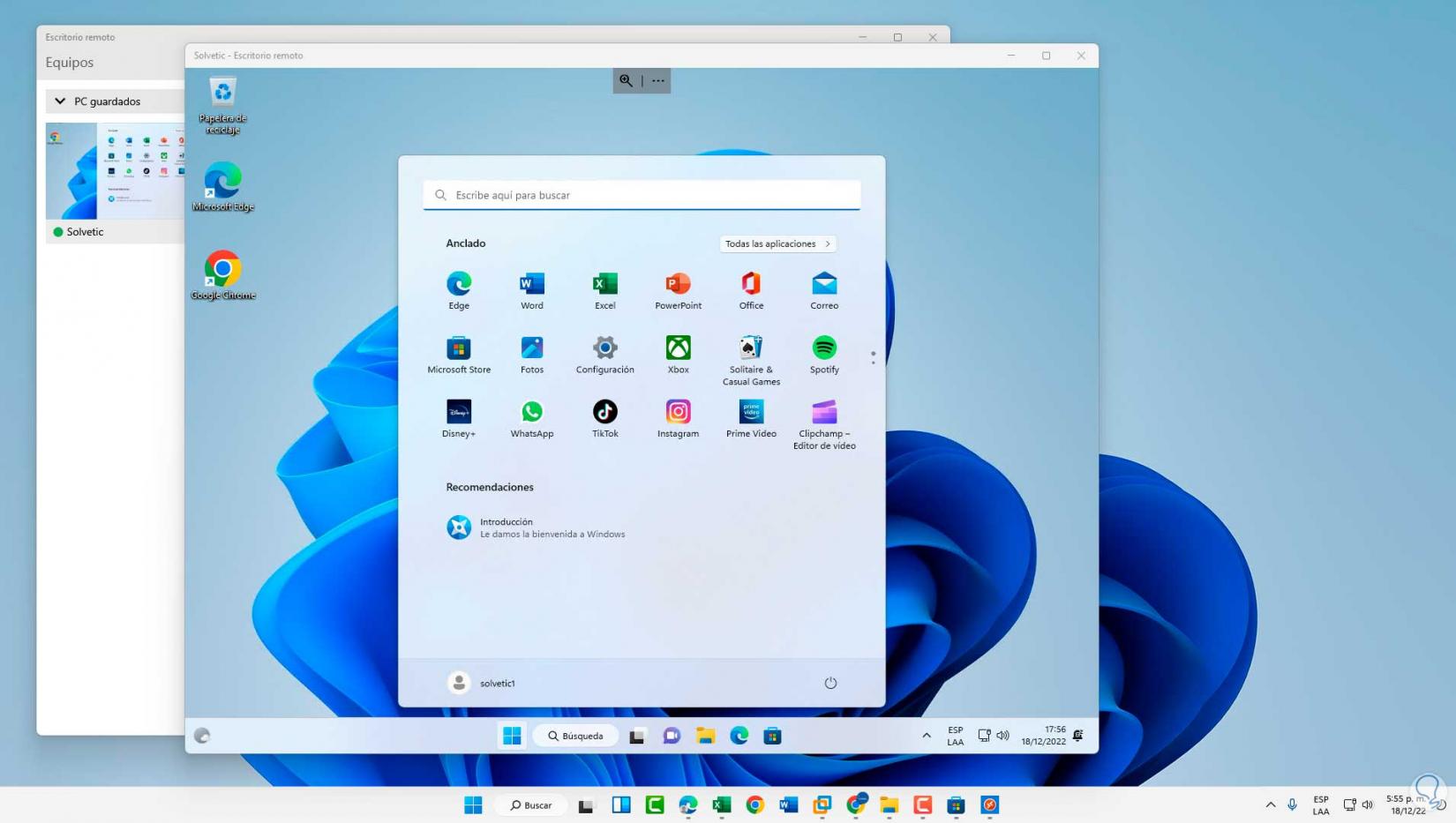Click the microphone icon in the host system tray

(1292, 804)
